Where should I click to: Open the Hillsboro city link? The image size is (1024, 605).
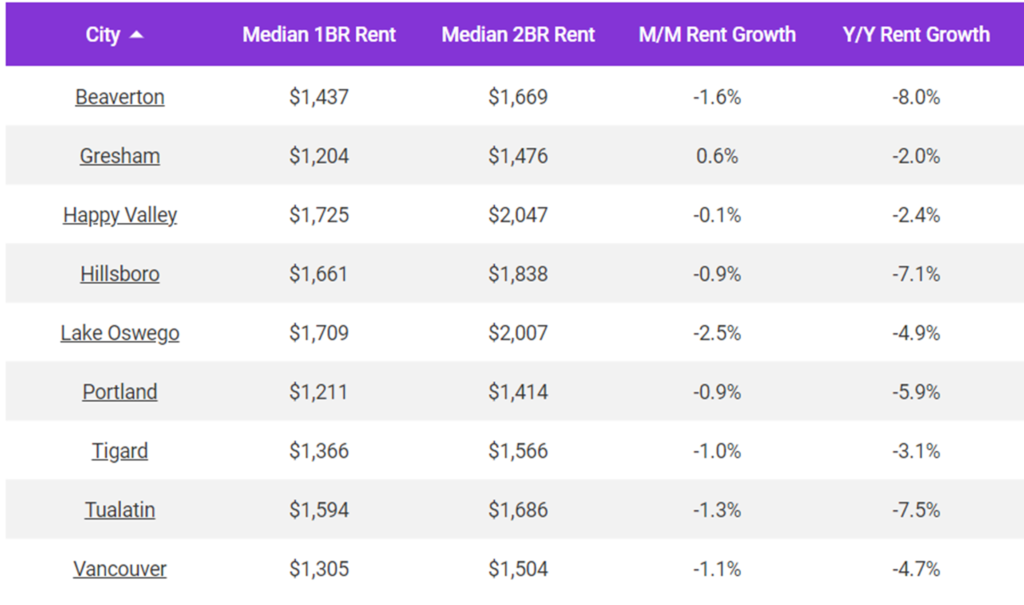(119, 273)
